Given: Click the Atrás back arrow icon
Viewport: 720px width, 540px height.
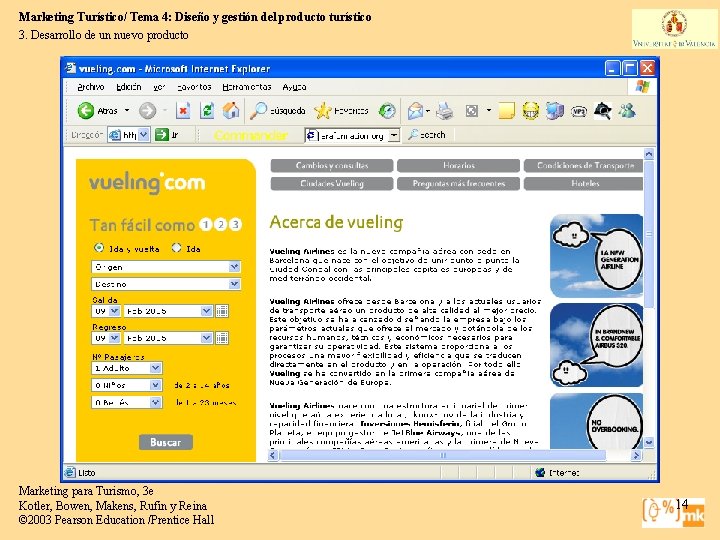Looking at the screenshot, I should (85, 111).
